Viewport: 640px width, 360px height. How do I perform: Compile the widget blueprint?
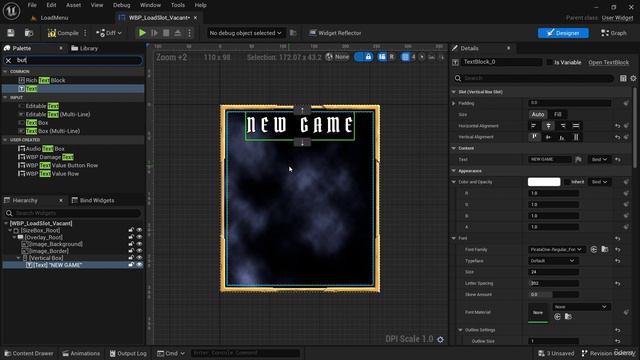(x=63, y=33)
